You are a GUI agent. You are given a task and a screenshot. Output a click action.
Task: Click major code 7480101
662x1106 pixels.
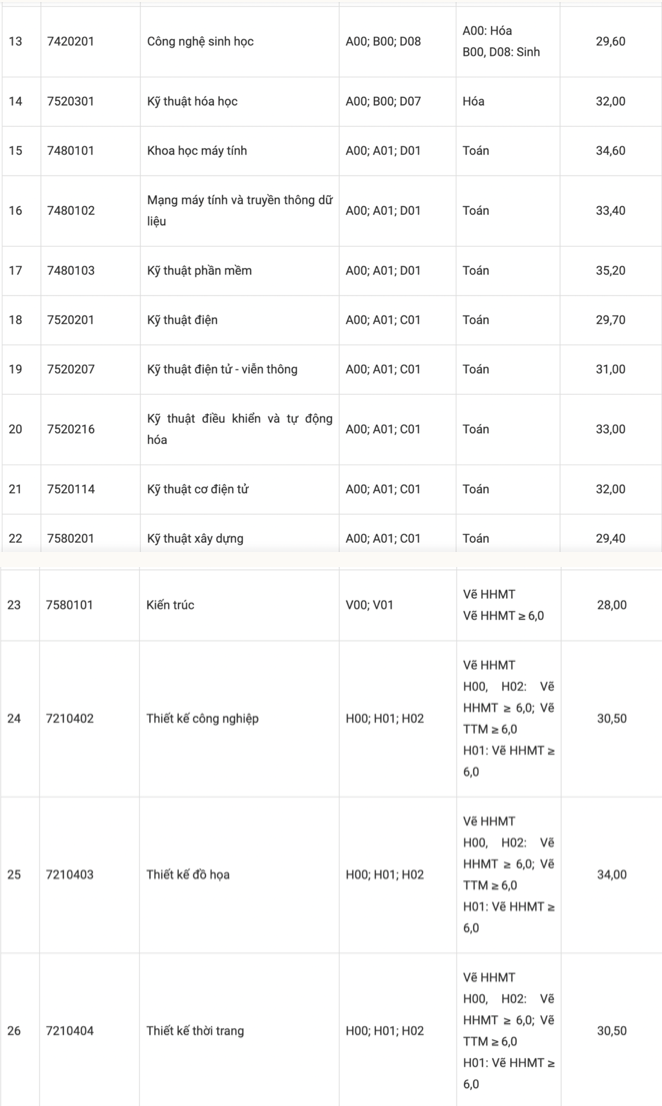pos(71,151)
